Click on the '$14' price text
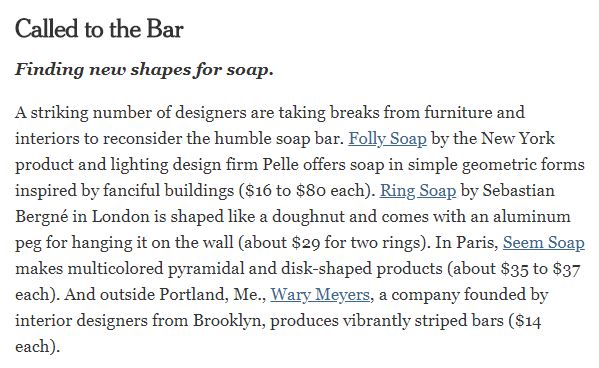The width and height of the screenshot is (599, 368). click(528, 321)
